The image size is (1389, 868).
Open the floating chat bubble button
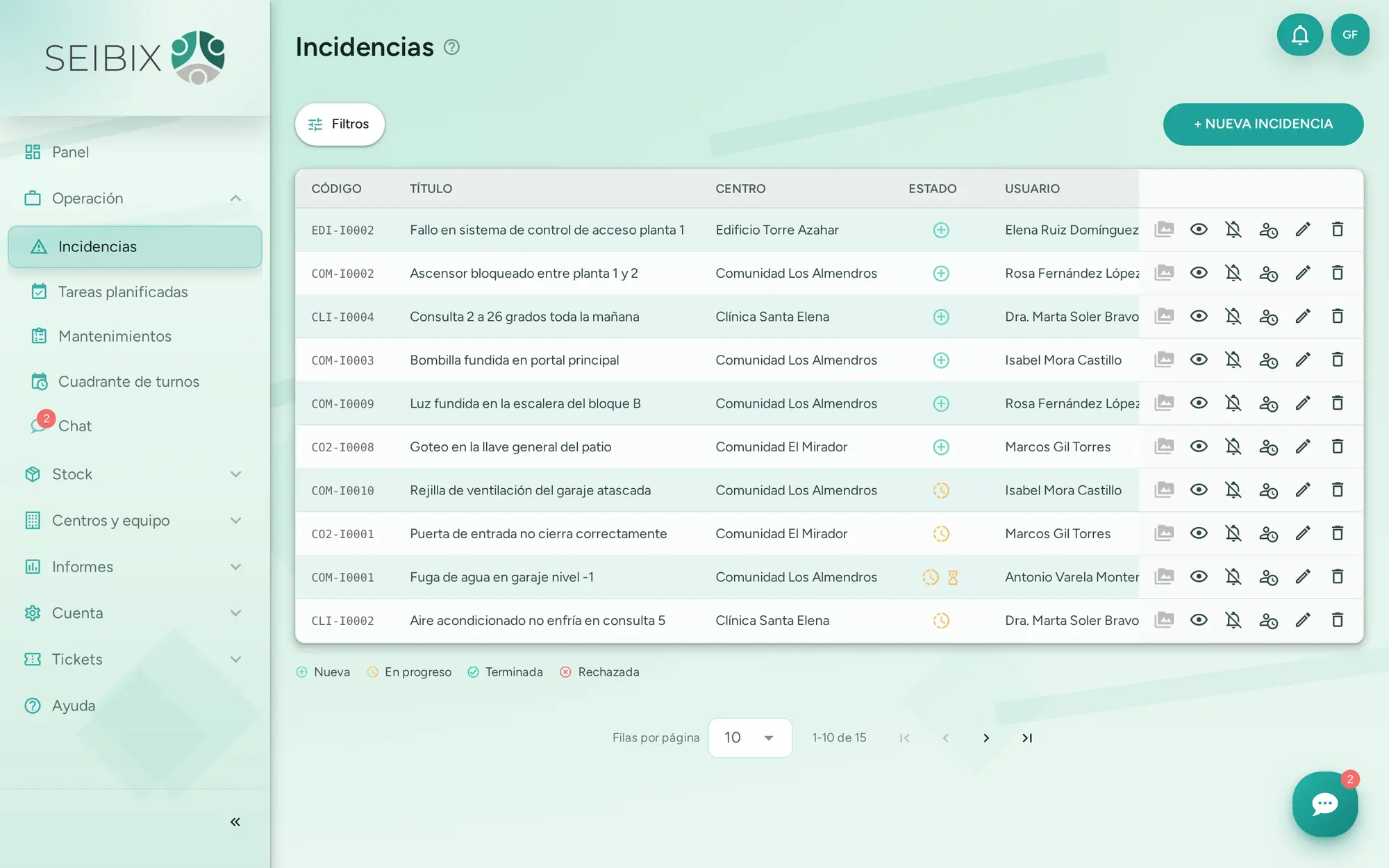tap(1324, 804)
